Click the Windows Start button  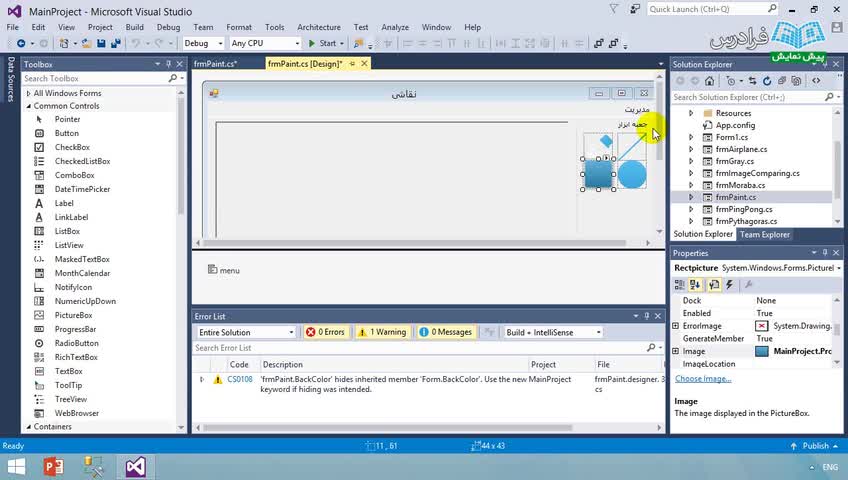pyautogui.click(x=16, y=466)
